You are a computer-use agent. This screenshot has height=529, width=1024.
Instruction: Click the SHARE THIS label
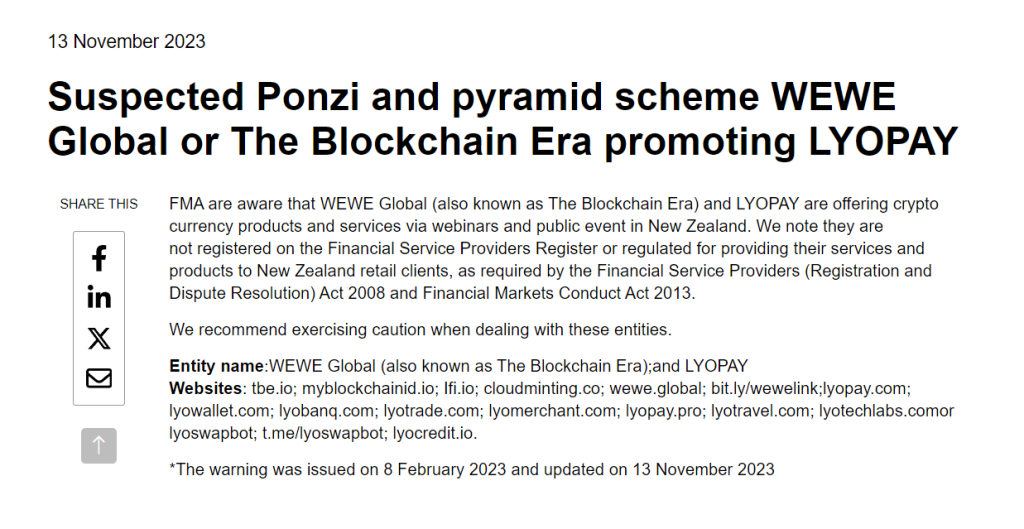tap(99, 204)
